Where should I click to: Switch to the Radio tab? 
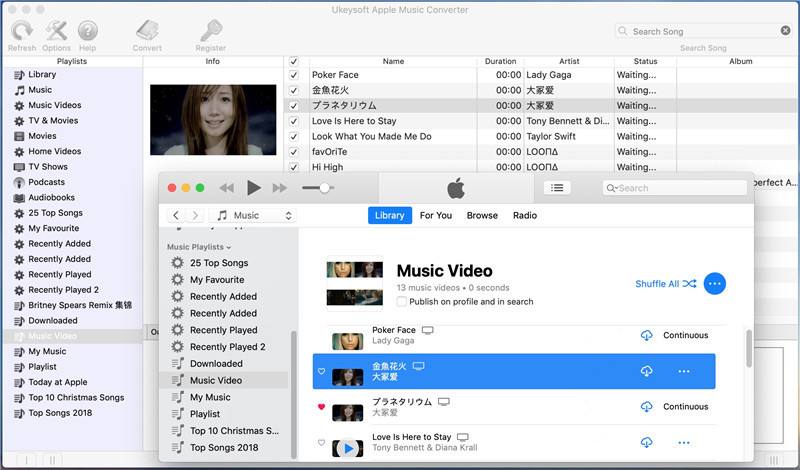pos(525,215)
